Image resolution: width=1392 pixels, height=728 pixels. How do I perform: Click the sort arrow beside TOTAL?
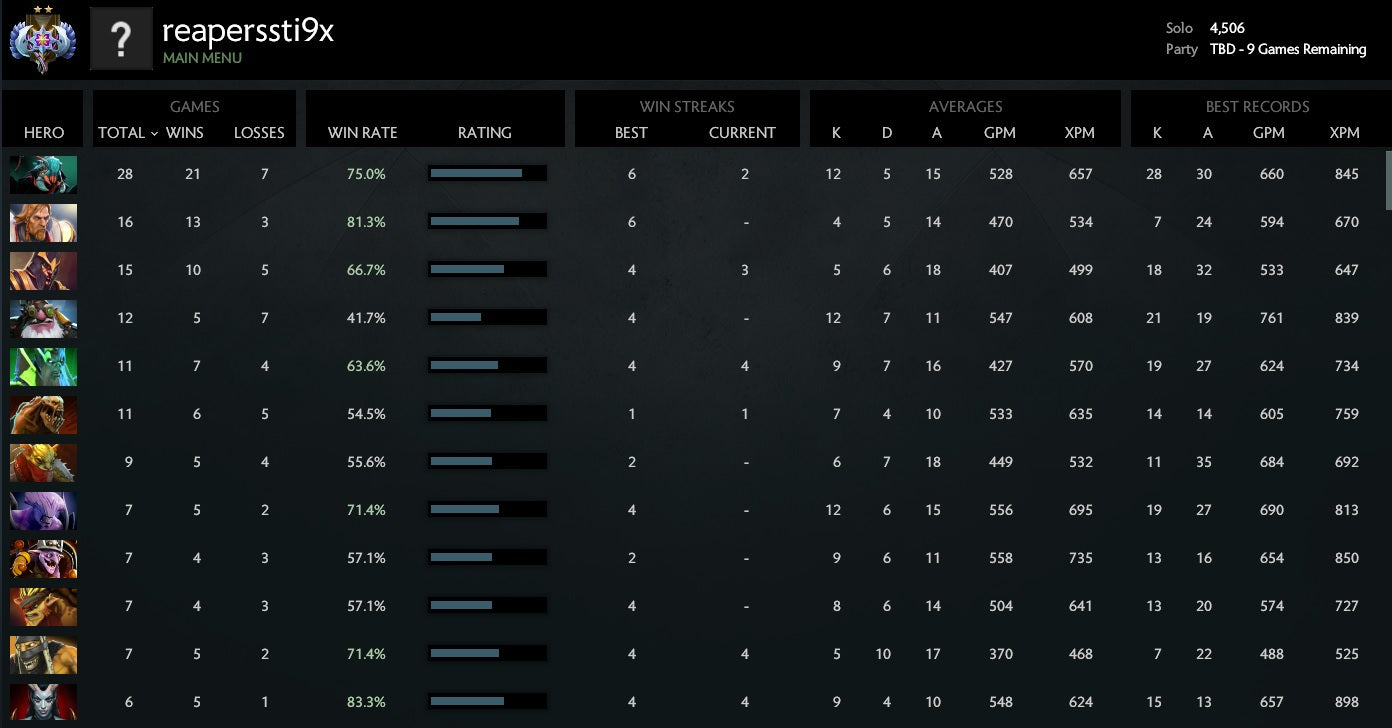[x=154, y=133]
